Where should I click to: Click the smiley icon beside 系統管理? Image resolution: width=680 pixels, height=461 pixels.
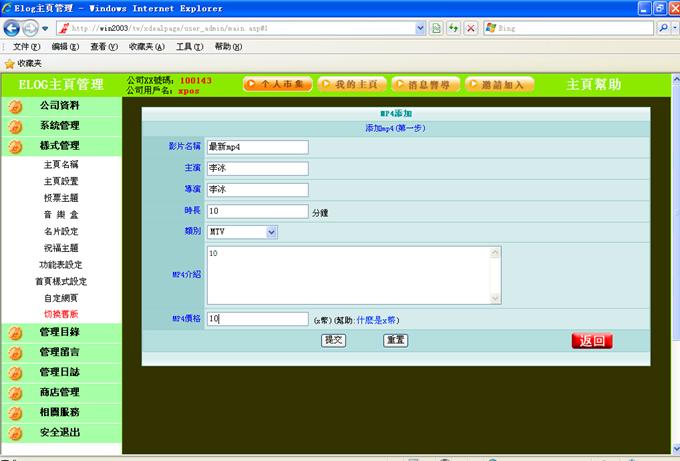(x=16, y=126)
